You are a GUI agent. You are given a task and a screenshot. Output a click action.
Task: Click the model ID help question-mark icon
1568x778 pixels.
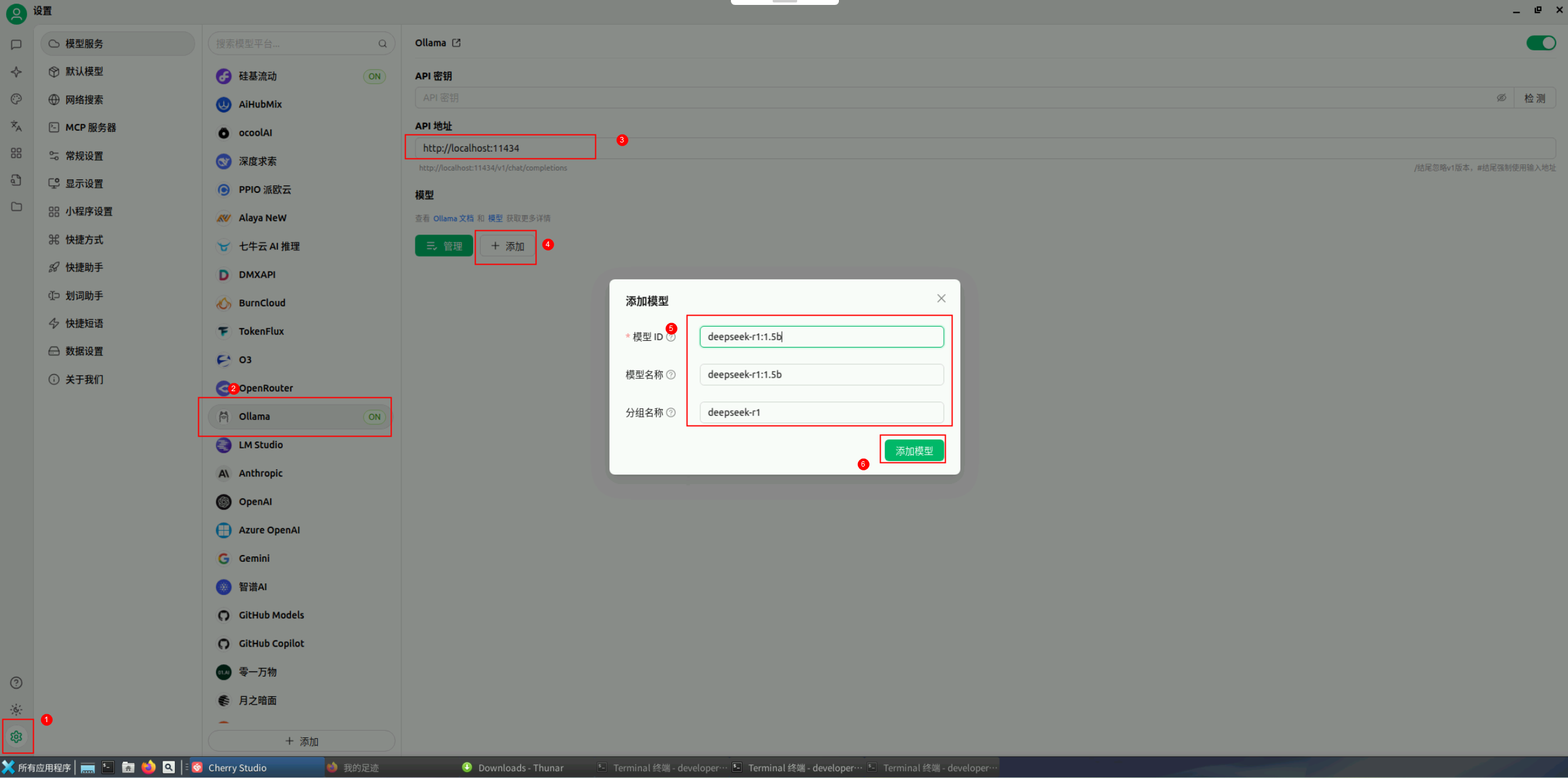(671, 338)
